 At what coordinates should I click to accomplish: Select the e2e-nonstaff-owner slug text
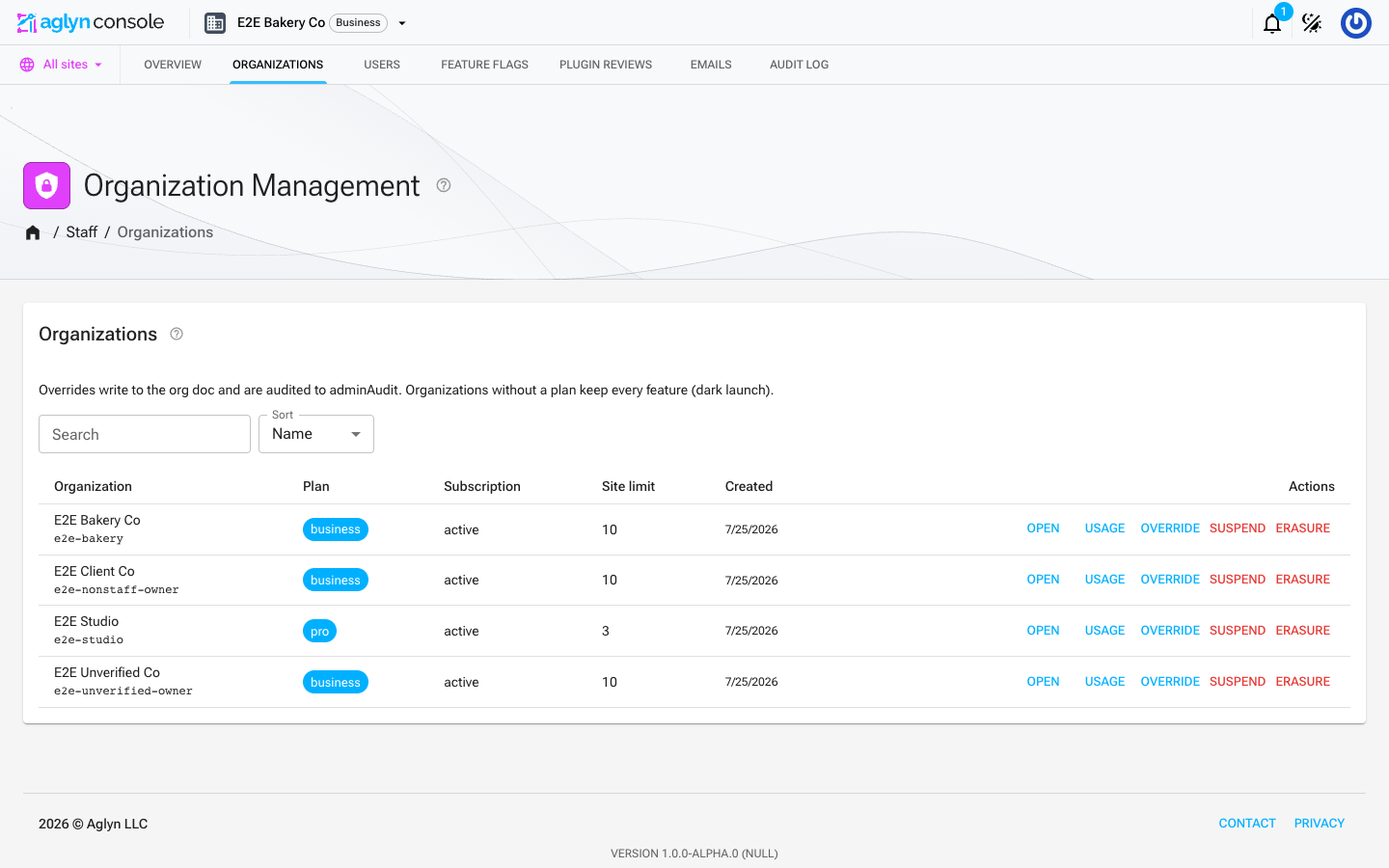(116, 590)
